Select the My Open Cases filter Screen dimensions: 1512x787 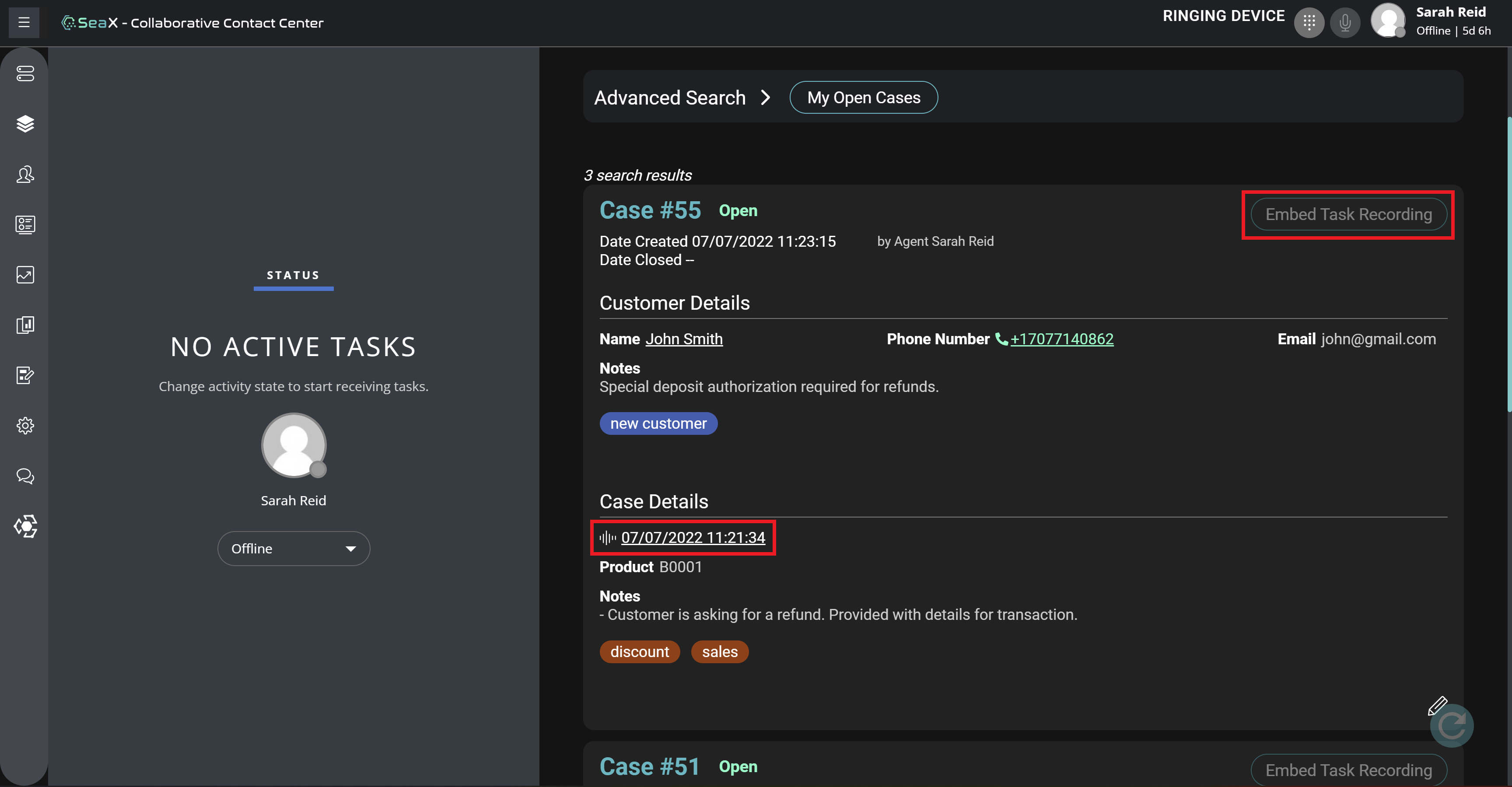pos(864,98)
